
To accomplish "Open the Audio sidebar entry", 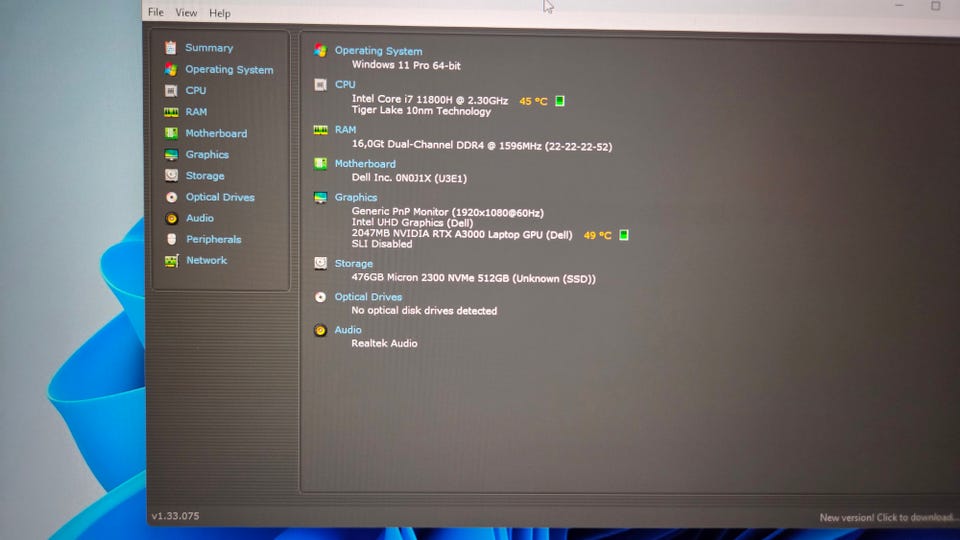I will click(x=200, y=218).
